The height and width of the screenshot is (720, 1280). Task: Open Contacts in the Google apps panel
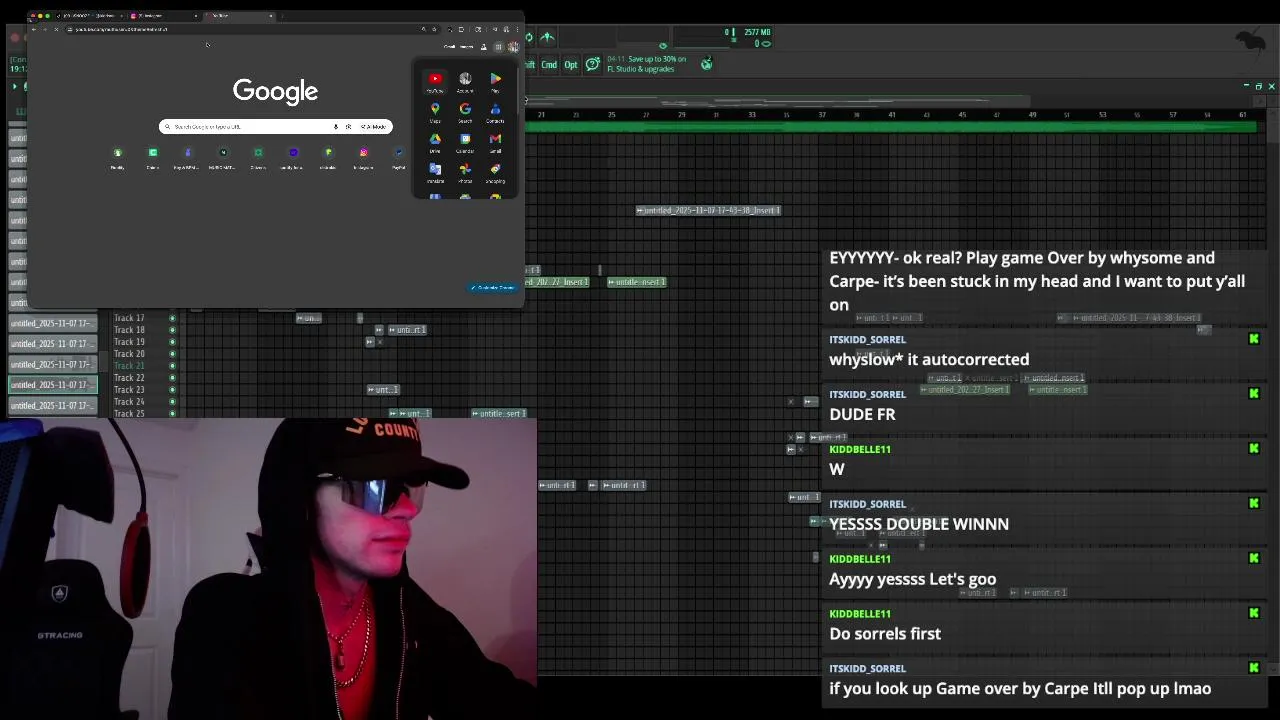(x=495, y=112)
